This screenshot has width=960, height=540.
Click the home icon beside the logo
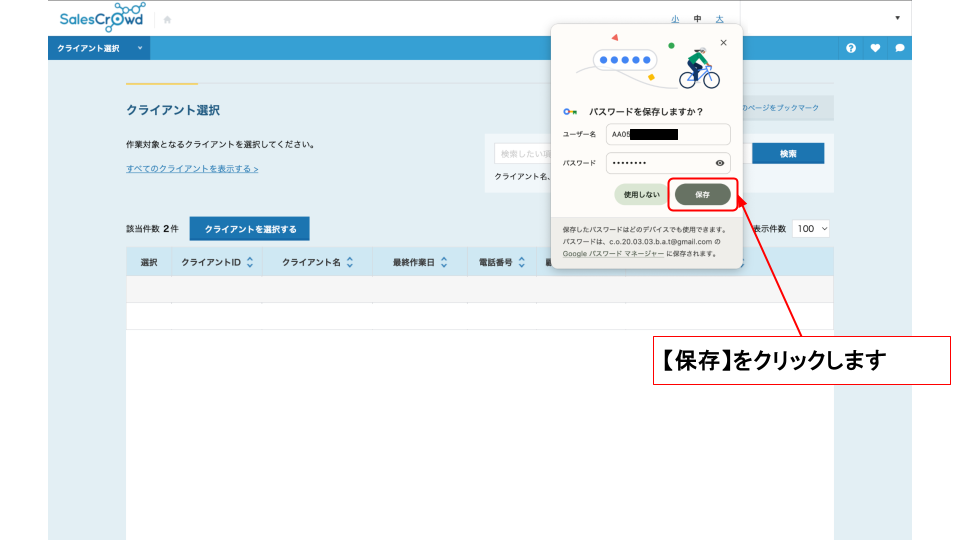(167, 19)
